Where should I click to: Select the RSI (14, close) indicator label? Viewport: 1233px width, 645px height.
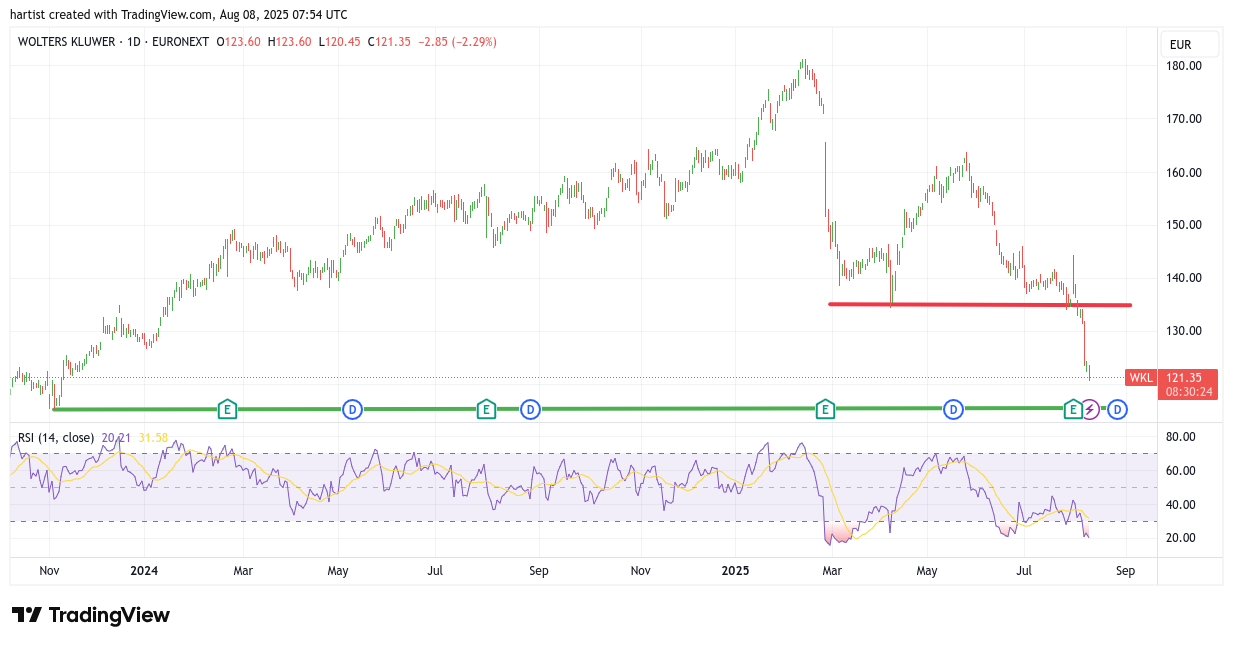click(x=56, y=438)
